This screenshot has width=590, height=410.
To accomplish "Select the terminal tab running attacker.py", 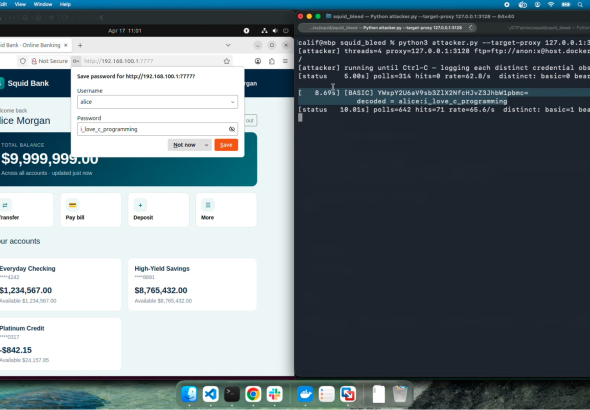I will pyautogui.click(x=387, y=28).
